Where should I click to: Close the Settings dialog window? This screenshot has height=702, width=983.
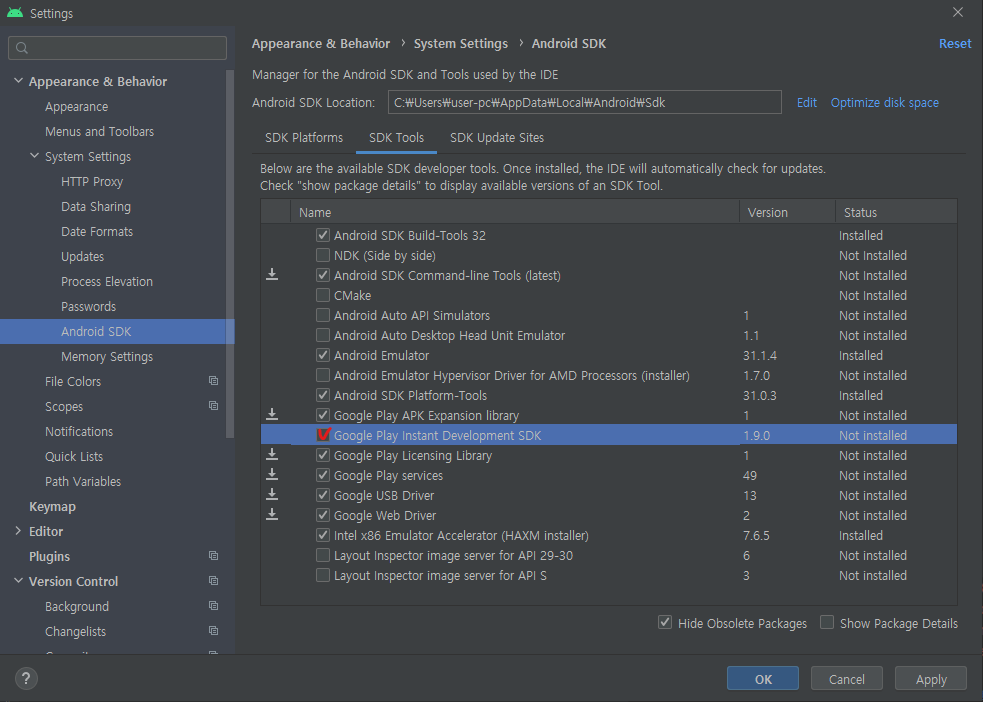[958, 13]
